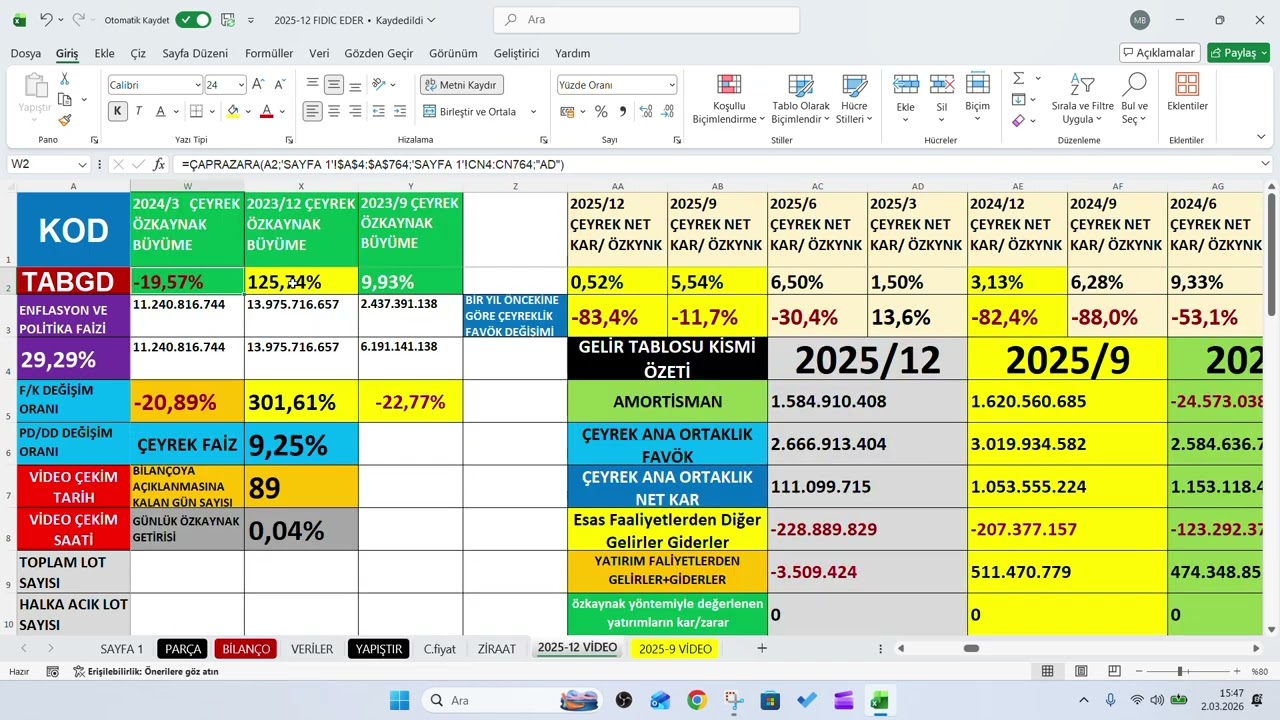Image resolution: width=1280 pixels, height=720 pixels.
Task: Click the fill color bucket icon
Action: coord(232,111)
